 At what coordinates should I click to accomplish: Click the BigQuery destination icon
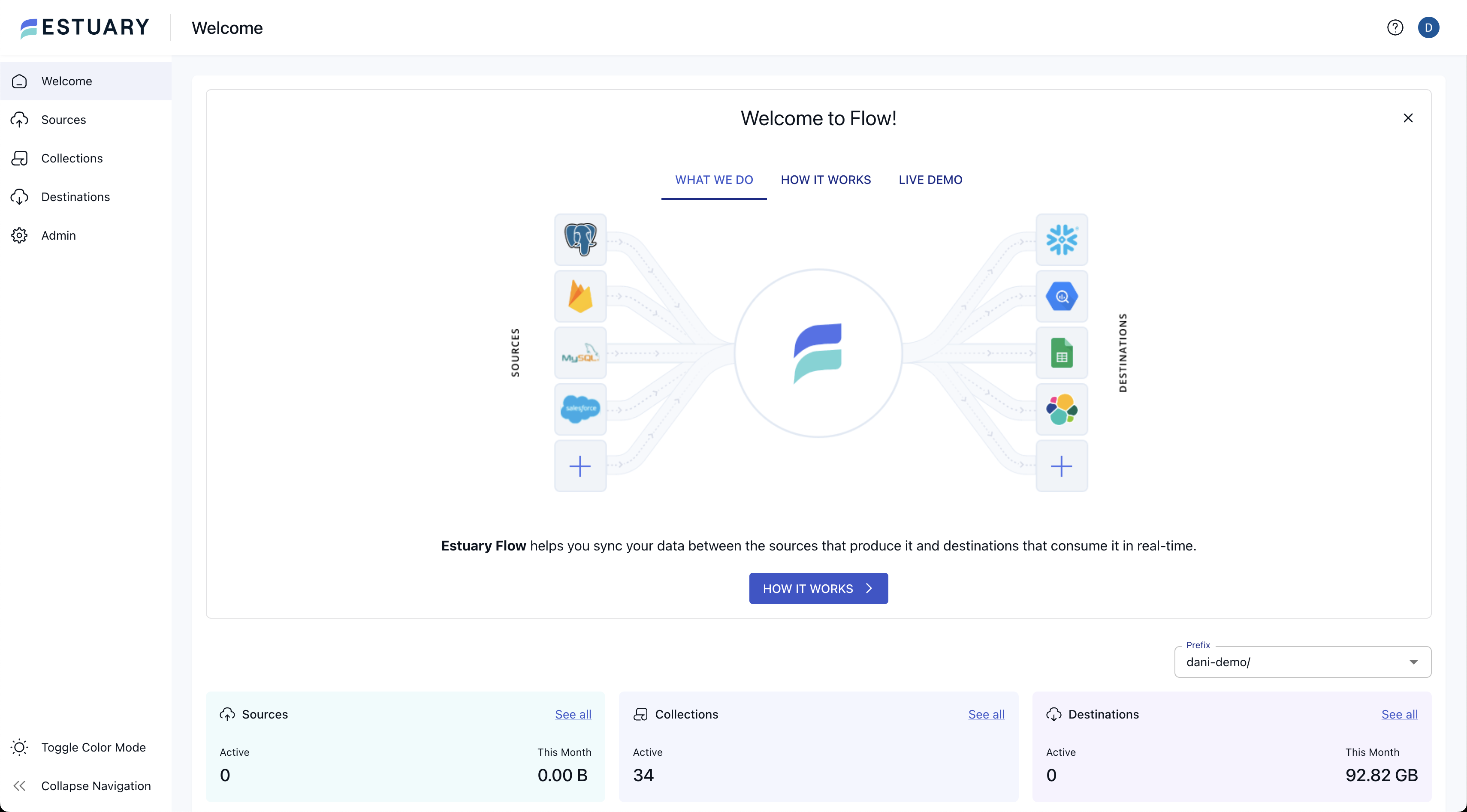1061,296
